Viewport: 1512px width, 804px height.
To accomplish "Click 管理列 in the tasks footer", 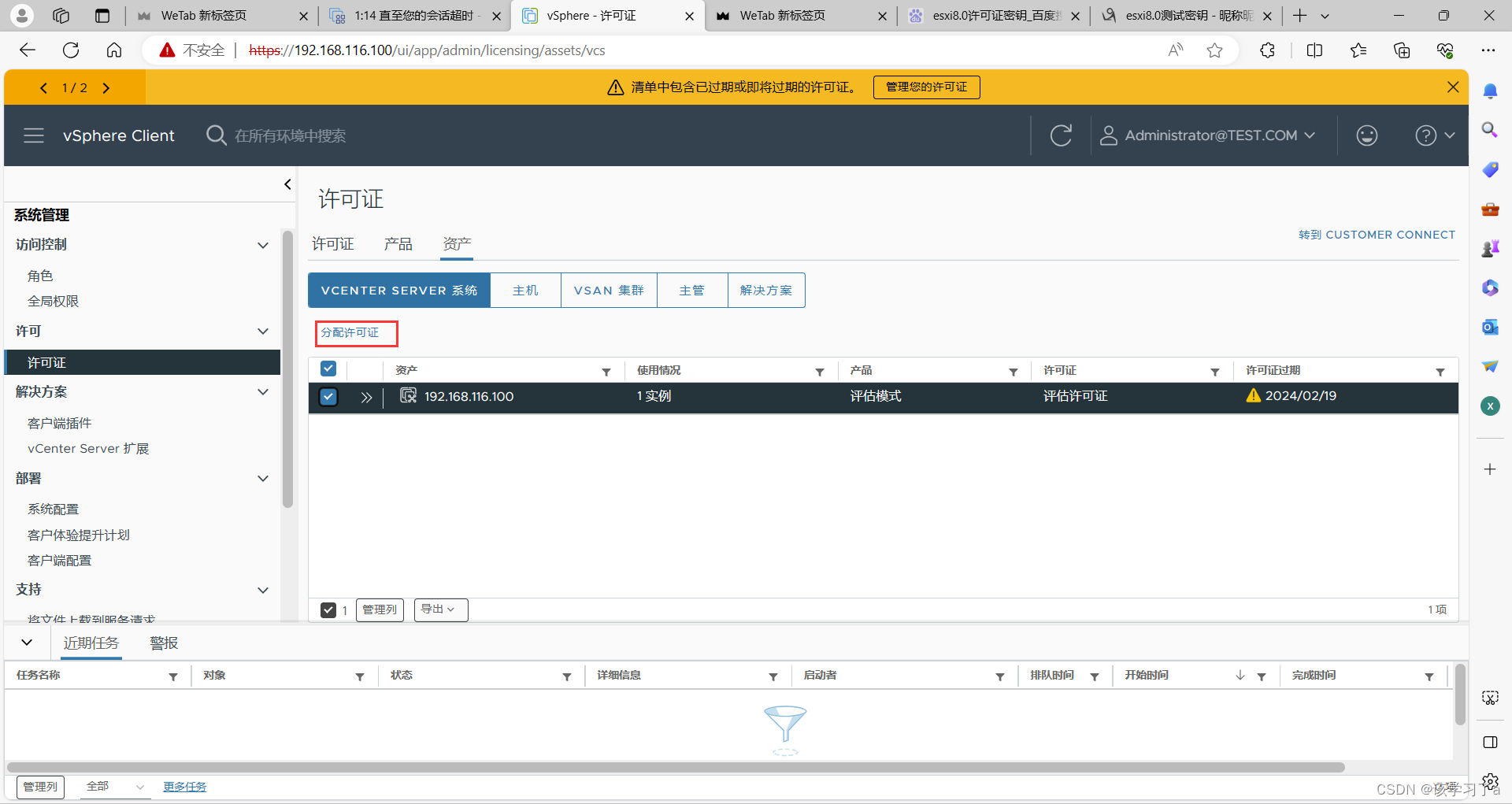I will (x=40, y=787).
